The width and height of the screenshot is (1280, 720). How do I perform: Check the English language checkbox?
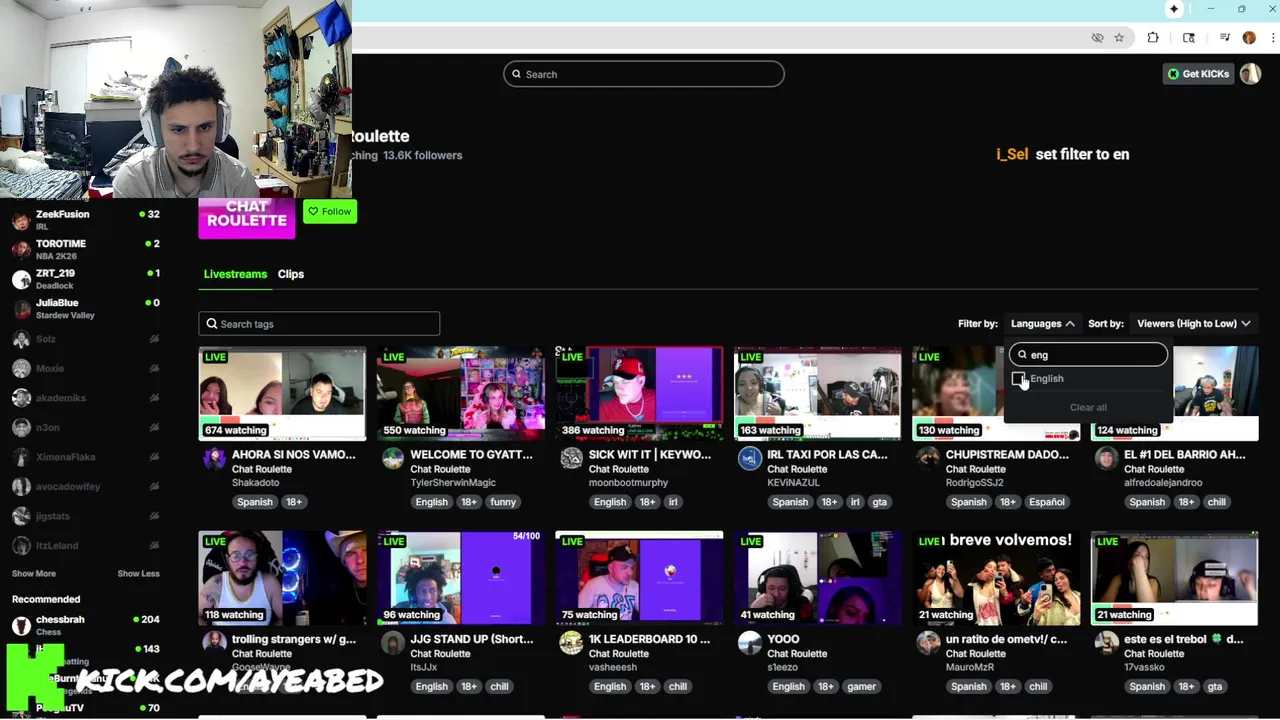pyautogui.click(x=1018, y=379)
